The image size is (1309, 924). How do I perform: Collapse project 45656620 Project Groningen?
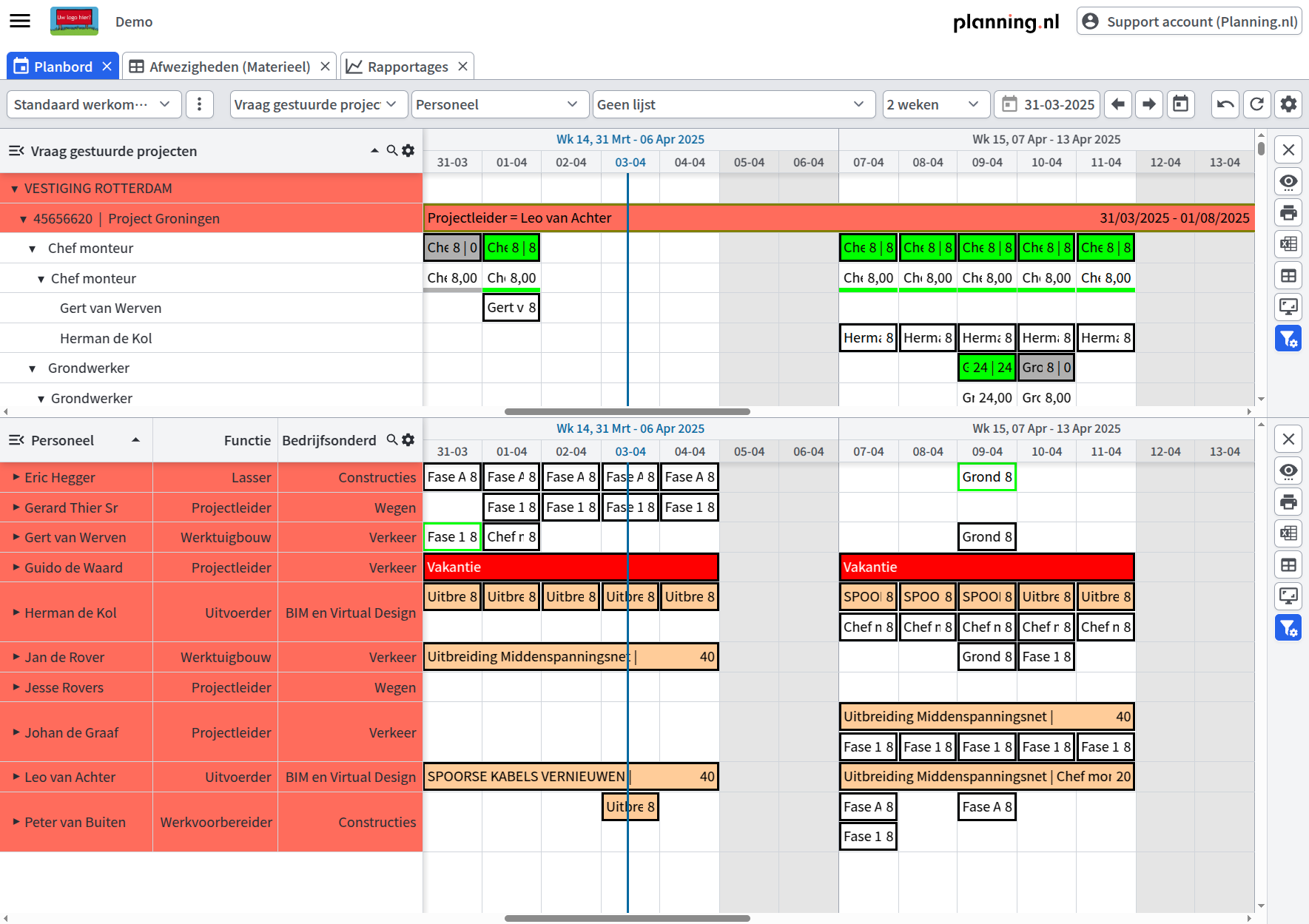point(23,219)
